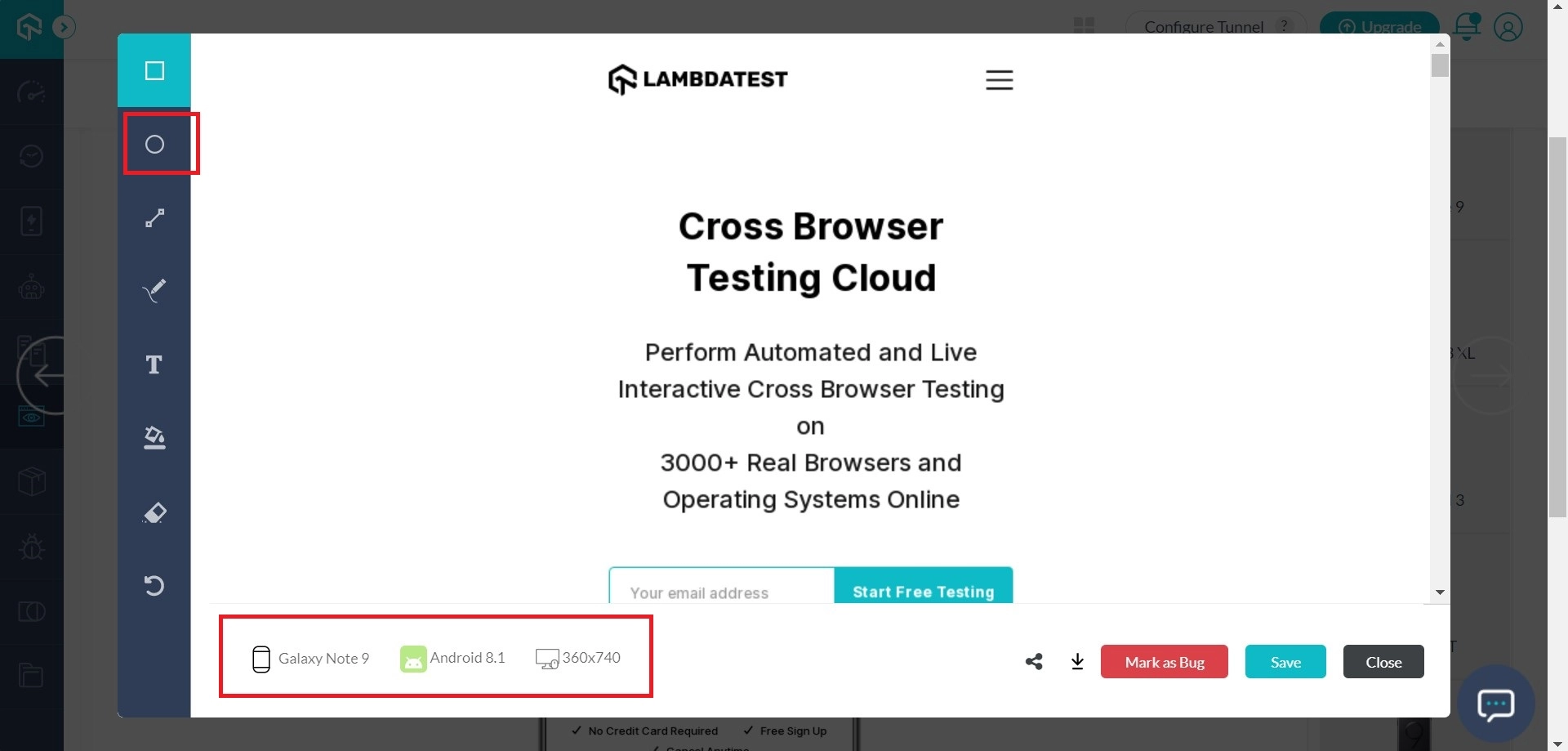
Task: Select the rectangle annotation tool
Action: (x=154, y=71)
